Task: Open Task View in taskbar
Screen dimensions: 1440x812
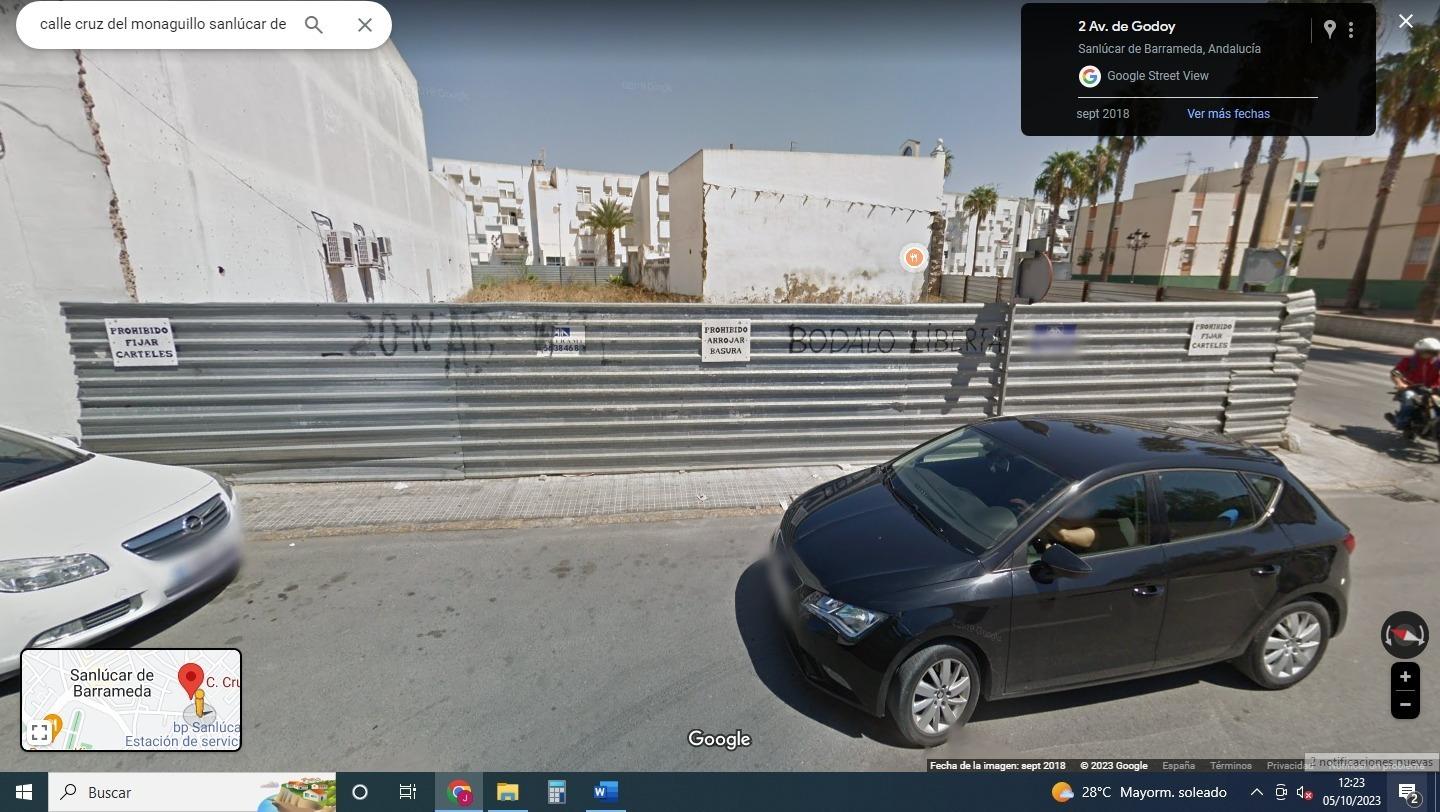Action: [408, 792]
